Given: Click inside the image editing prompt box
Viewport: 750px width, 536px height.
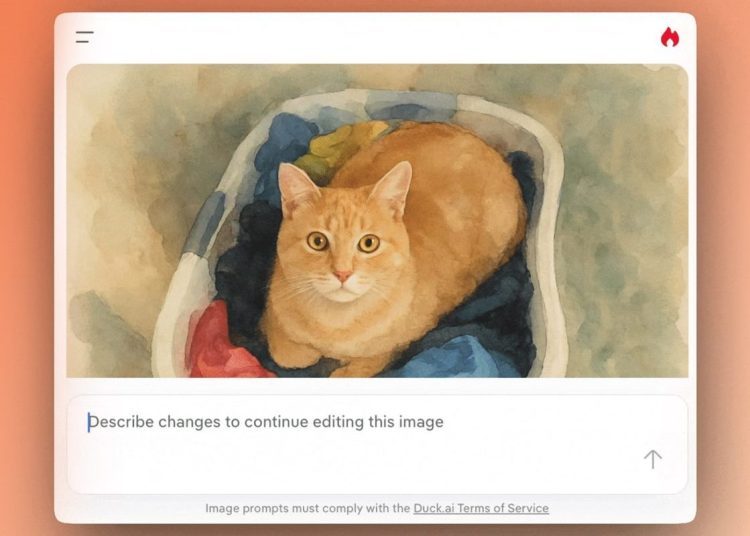Looking at the screenshot, I should 377,444.
